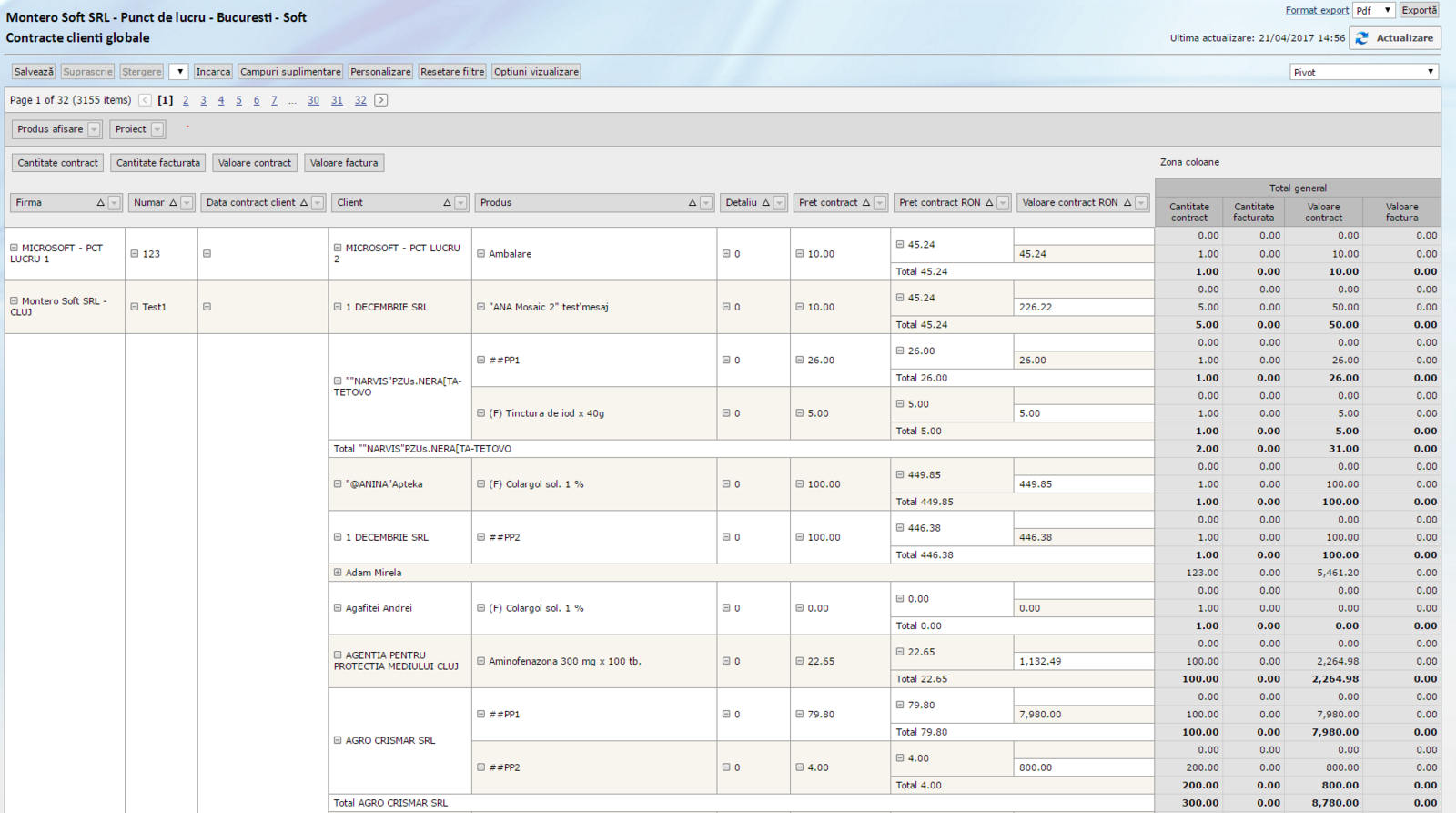Open the Pivot view dropdown

click(x=1363, y=72)
